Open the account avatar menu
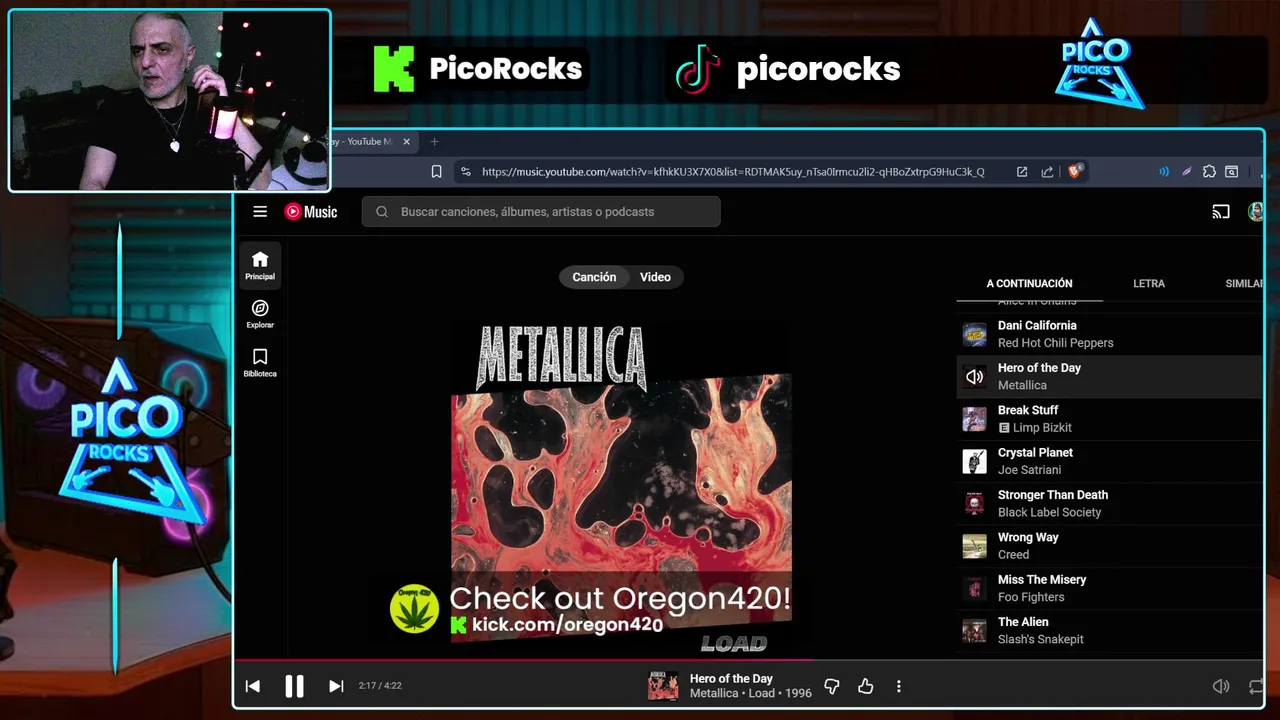 (1256, 212)
